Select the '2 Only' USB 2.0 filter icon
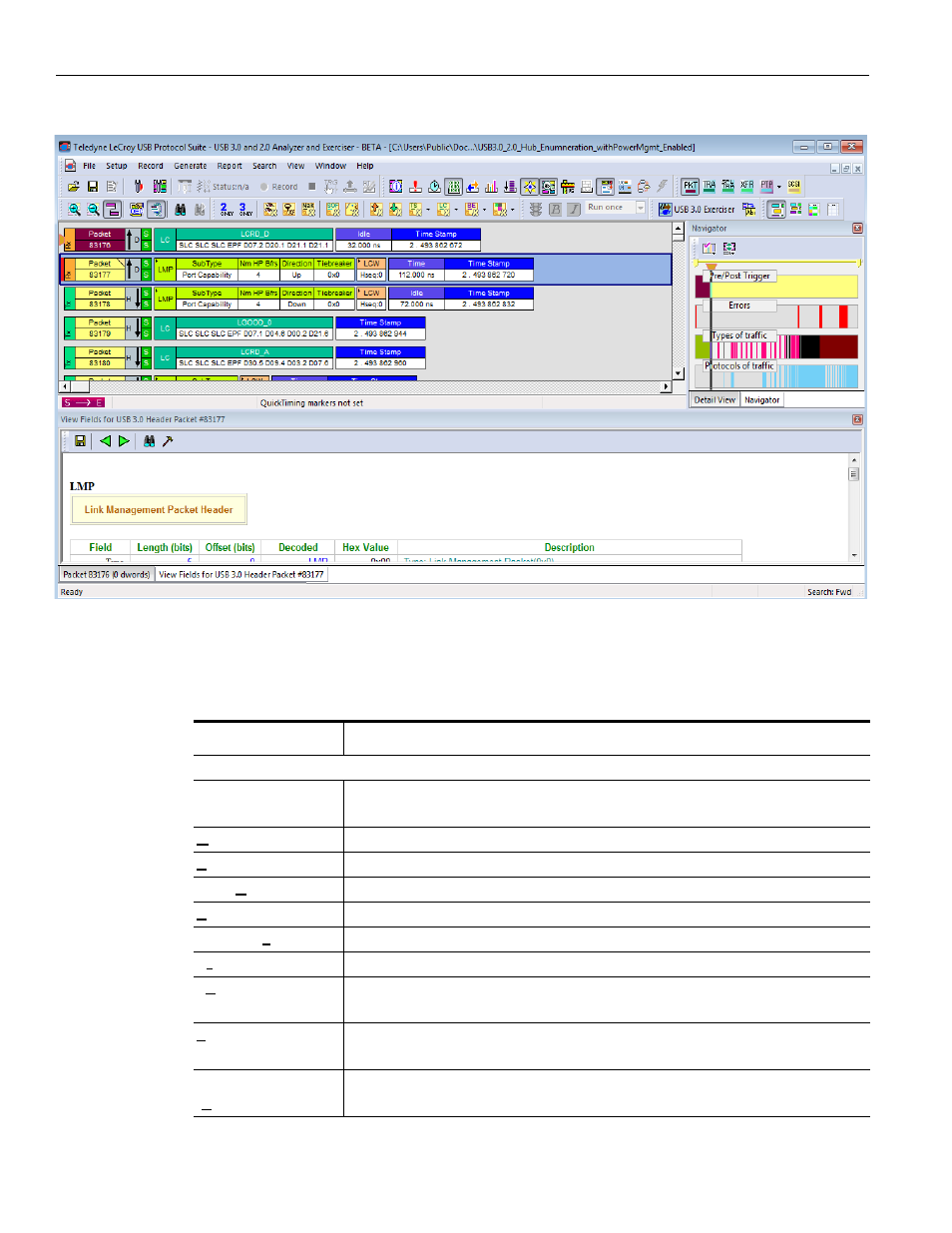This screenshot has height=1233, width=952. pos(226,210)
